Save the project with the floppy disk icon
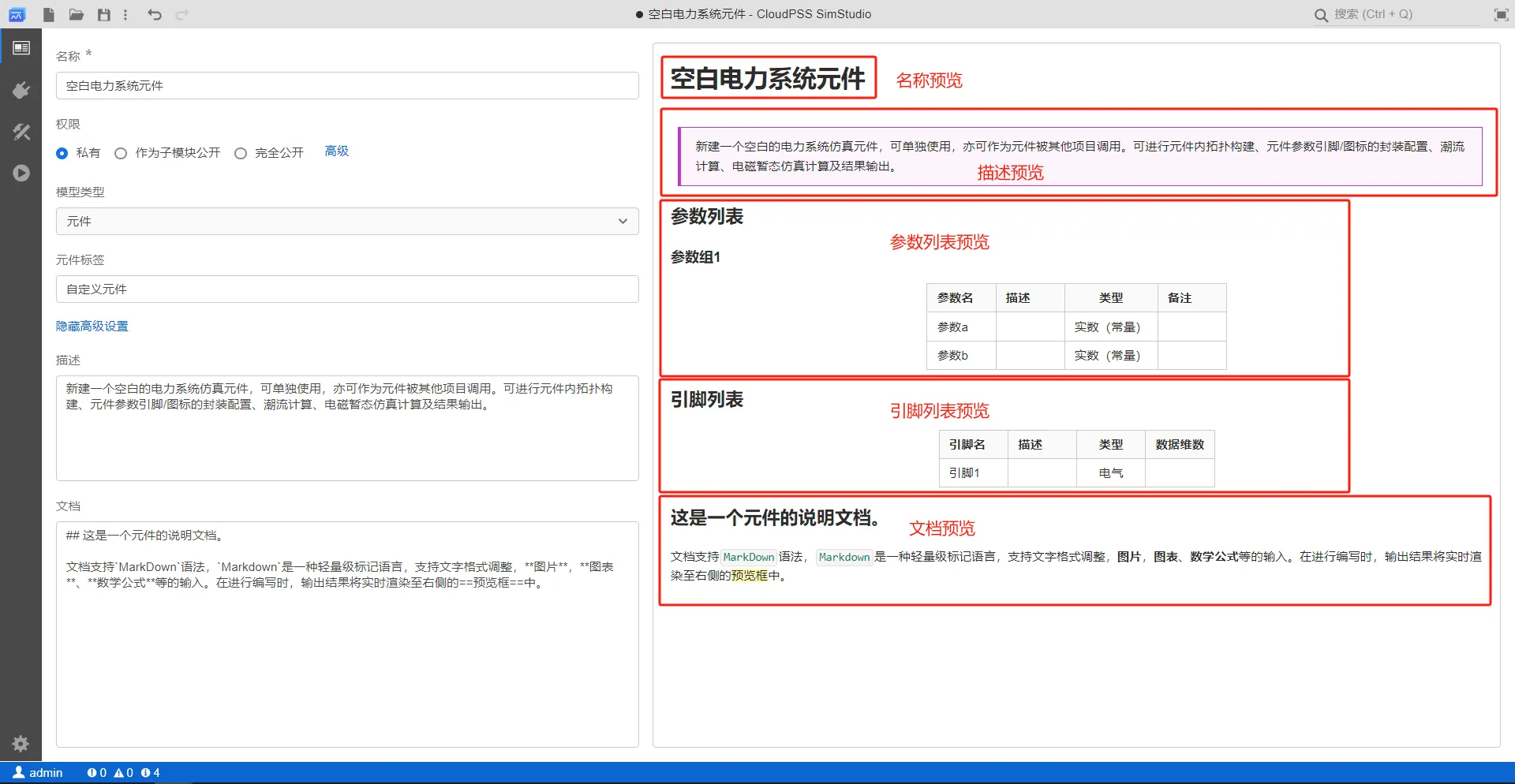Image resolution: width=1515 pixels, height=784 pixels. pos(104,14)
